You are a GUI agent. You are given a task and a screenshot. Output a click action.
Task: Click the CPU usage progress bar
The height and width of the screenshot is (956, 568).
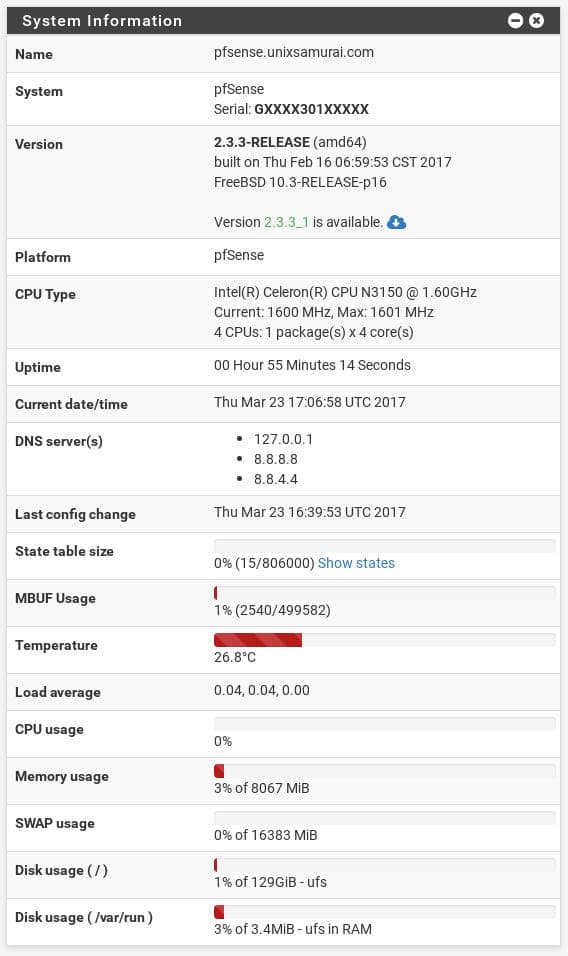385,724
